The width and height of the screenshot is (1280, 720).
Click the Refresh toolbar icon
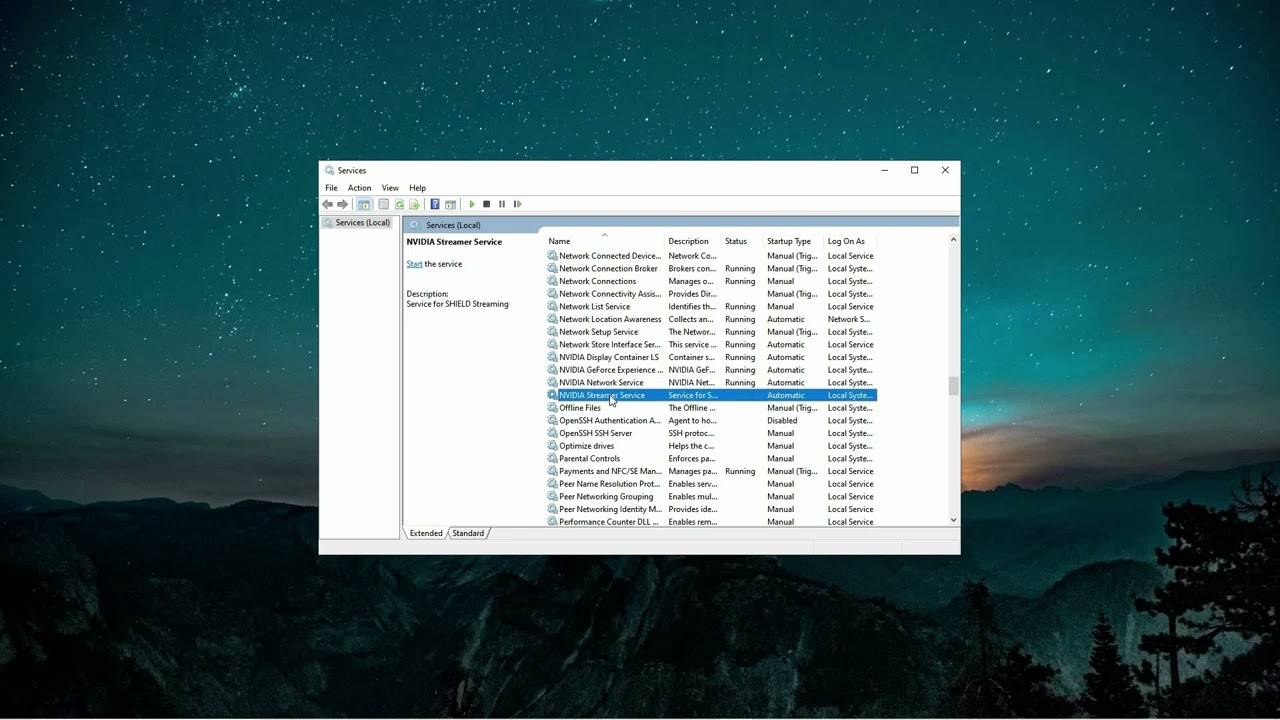[399, 204]
